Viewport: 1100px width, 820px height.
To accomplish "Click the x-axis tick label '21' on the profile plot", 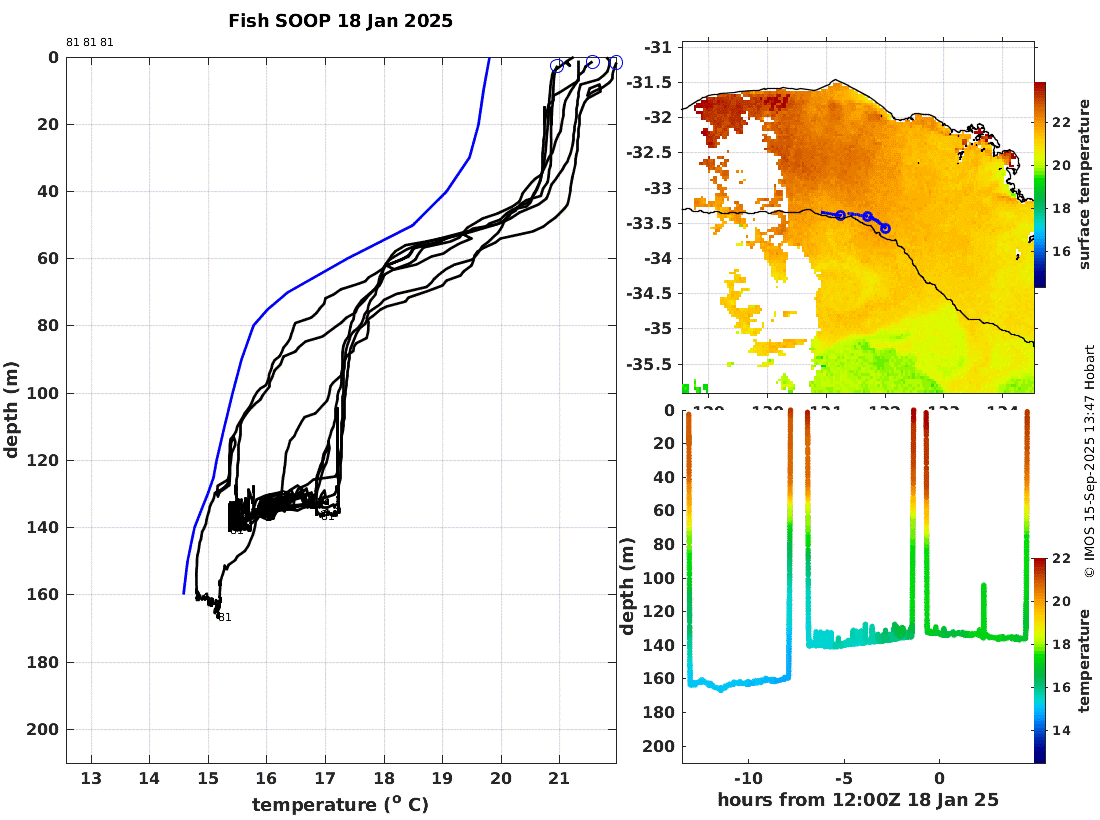I will click(x=558, y=778).
